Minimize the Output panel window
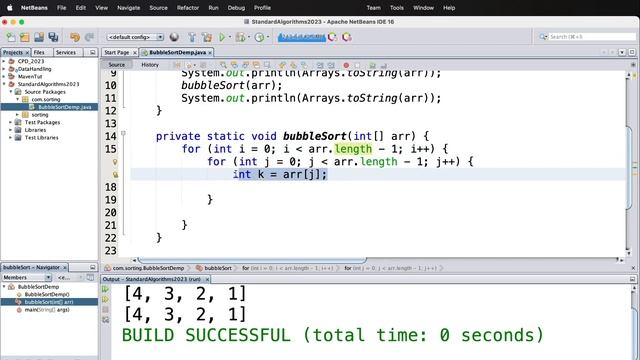This screenshot has width=640, height=360. tap(632, 279)
